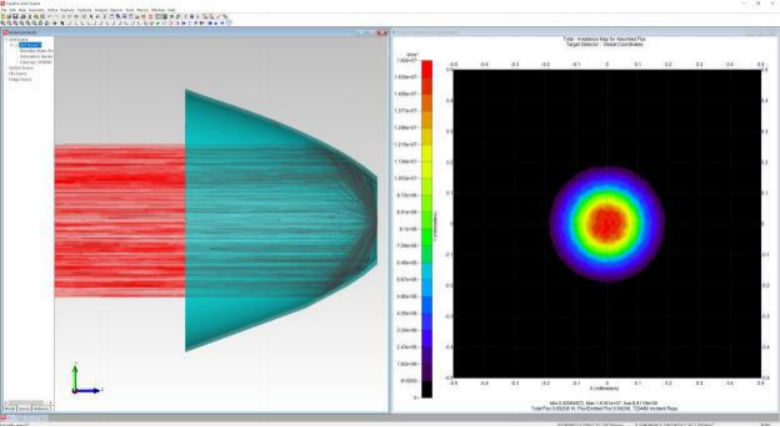The width and height of the screenshot is (780, 427).
Task: Switch to the Radiance tab
Action: (41, 409)
